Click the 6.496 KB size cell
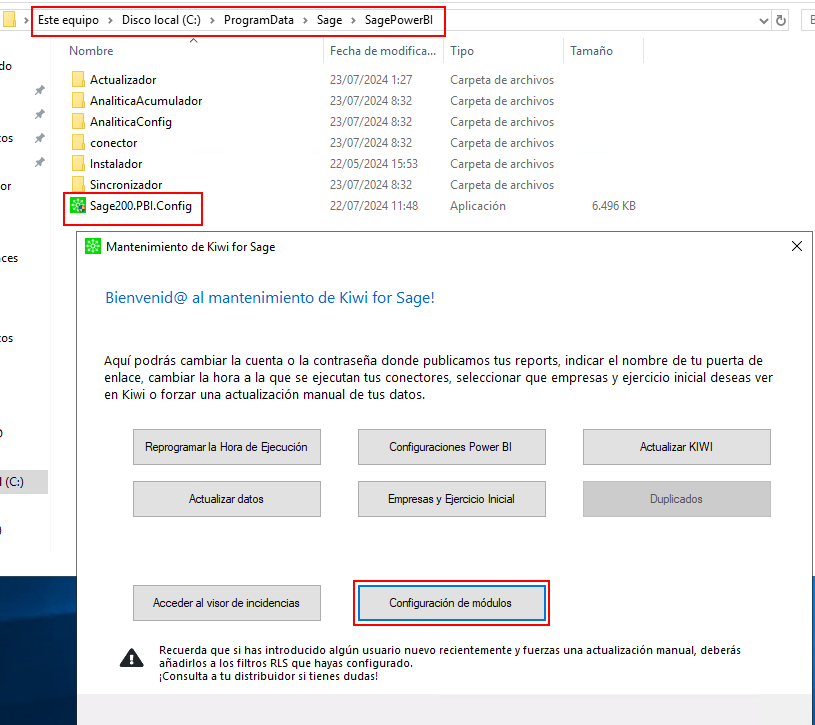This screenshot has height=725, width=815. tap(613, 206)
